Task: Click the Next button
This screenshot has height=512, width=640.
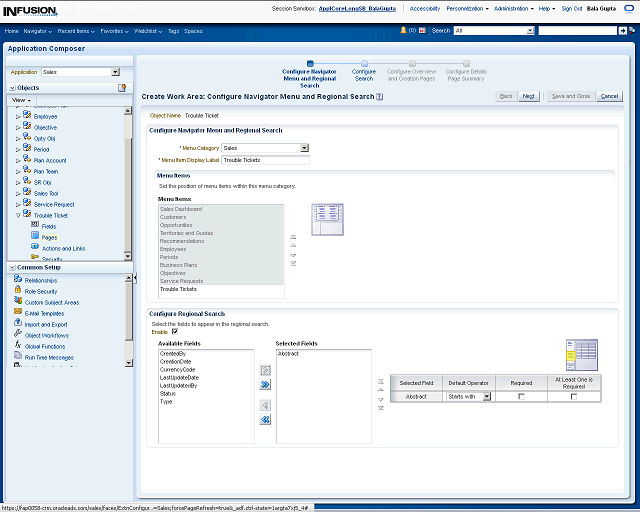Action: pyautogui.click(x=529, y=96)
